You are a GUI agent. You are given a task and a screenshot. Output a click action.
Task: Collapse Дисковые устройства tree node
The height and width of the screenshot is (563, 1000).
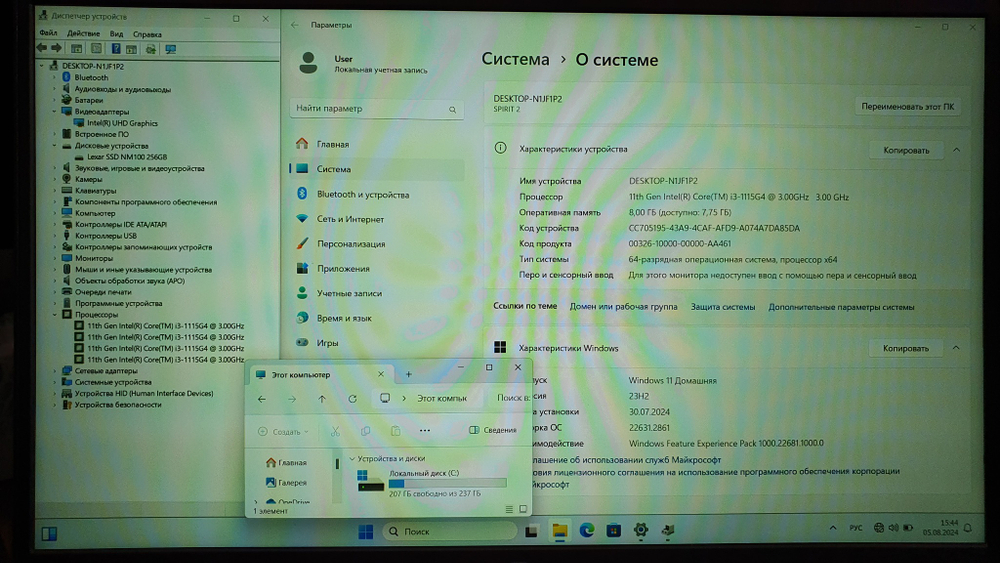[x=55, y=145]
